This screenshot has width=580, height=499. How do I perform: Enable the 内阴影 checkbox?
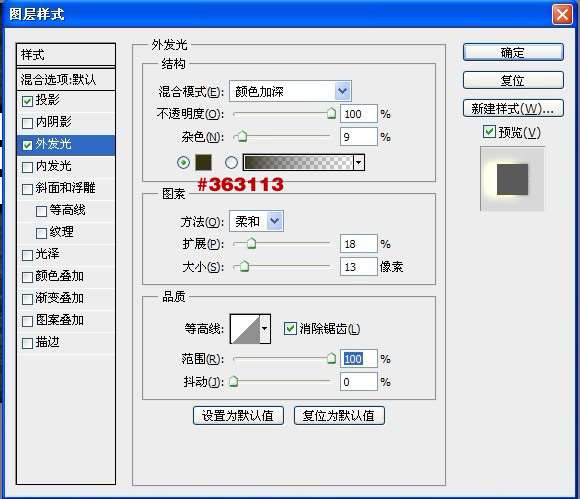[27, 123]
